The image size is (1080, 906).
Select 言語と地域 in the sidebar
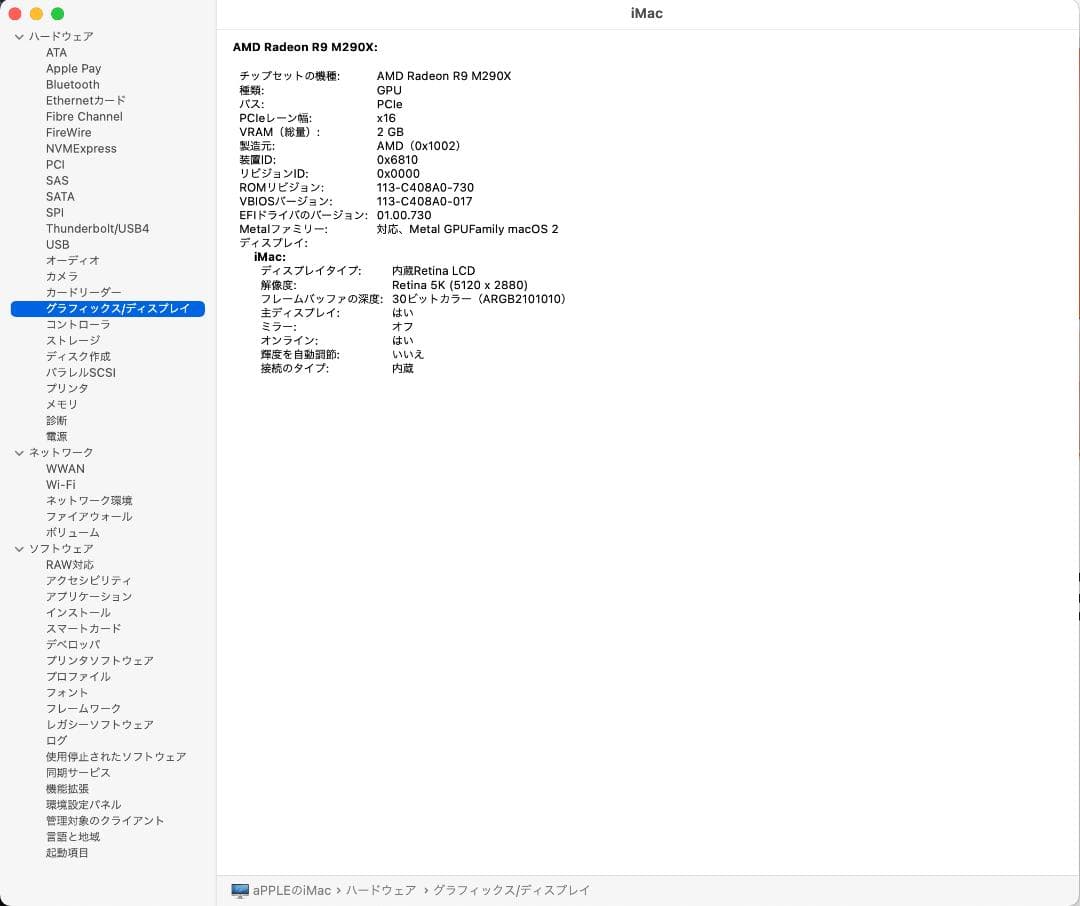pyautogui.click(x=74, y=836)
